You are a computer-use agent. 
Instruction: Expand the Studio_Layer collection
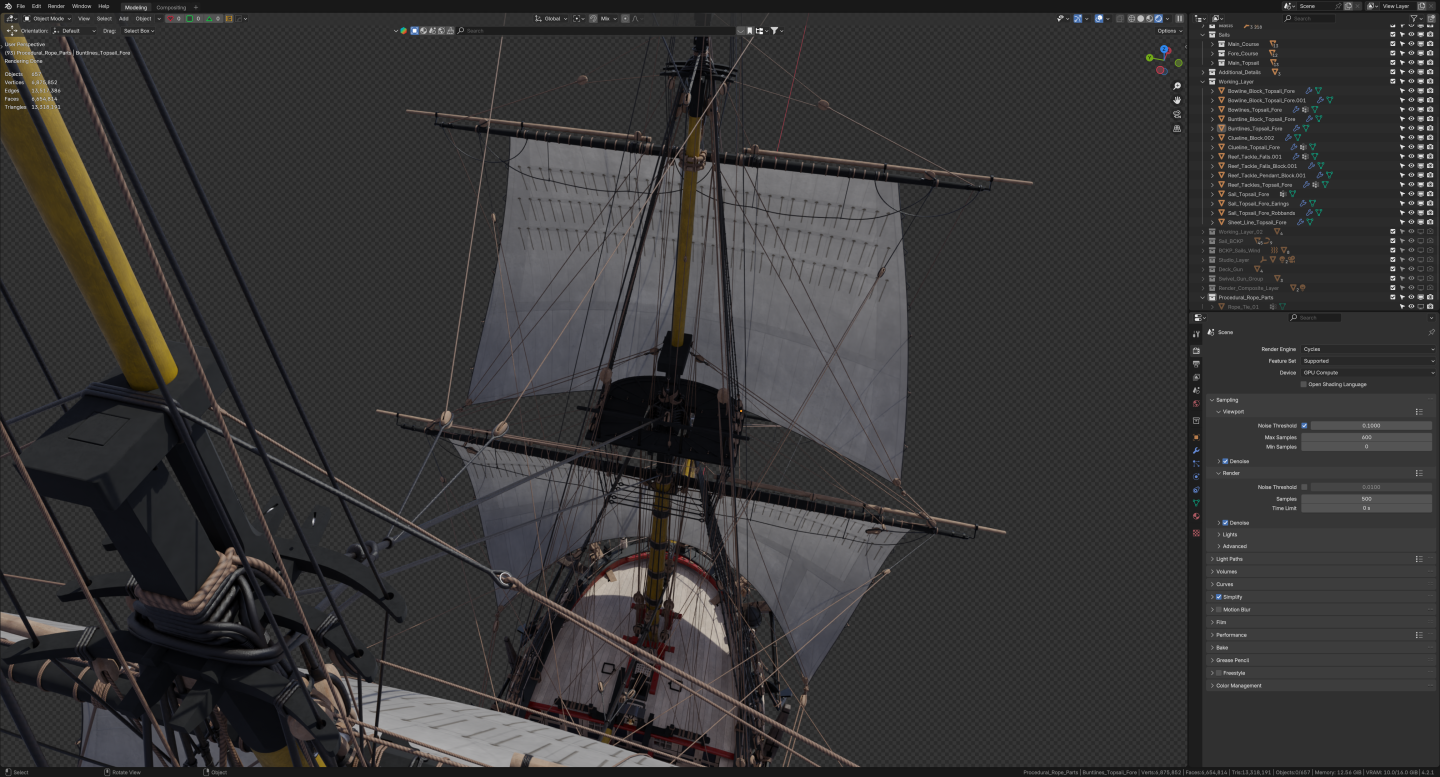coord(1203,260)
